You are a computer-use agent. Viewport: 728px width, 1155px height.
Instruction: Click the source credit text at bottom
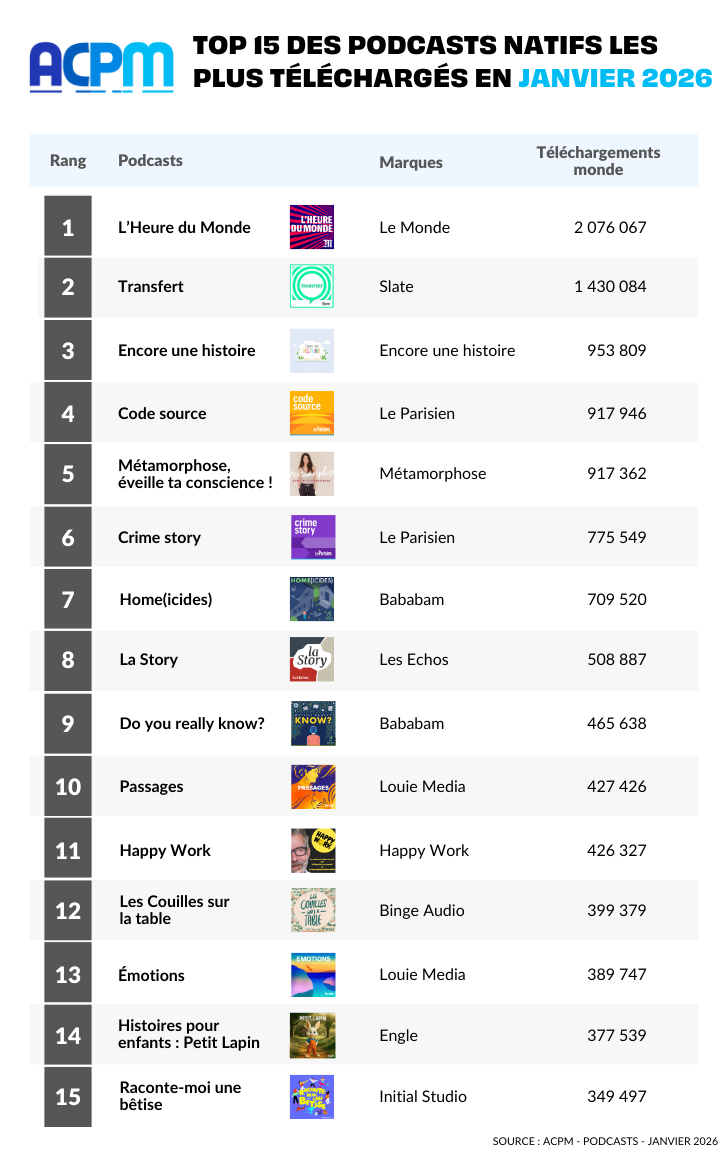point(605,1141)
